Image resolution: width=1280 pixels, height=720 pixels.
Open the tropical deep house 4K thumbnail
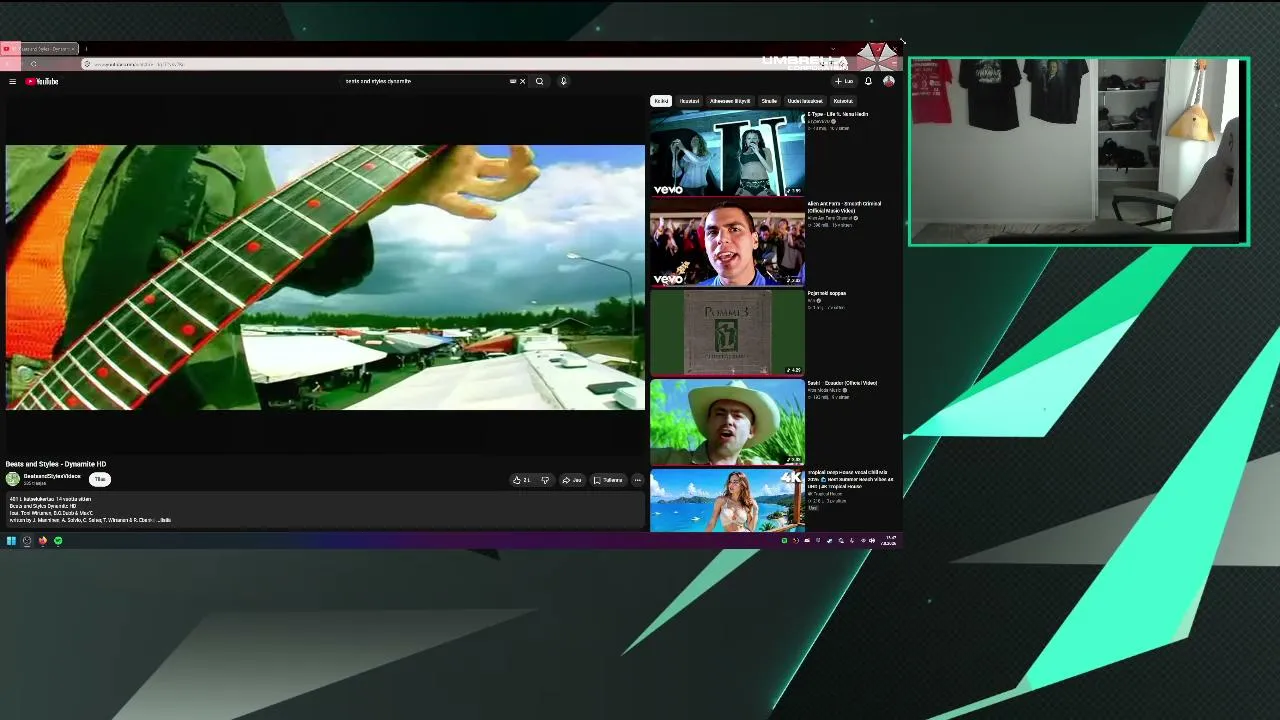pos(727,500)
